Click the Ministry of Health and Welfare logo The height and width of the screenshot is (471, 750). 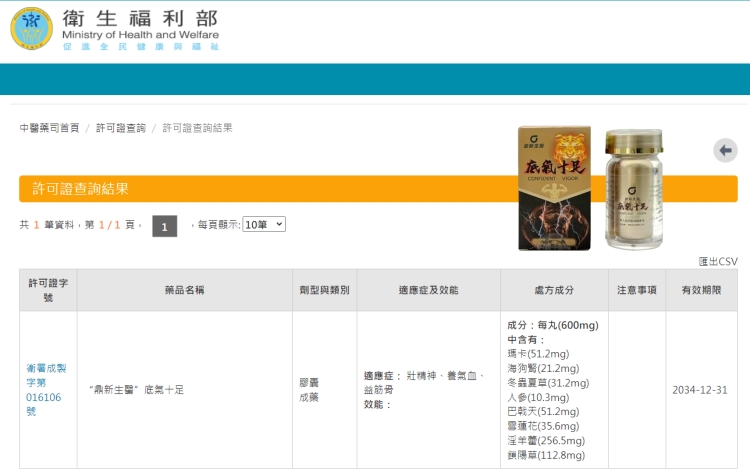point(32,29)
